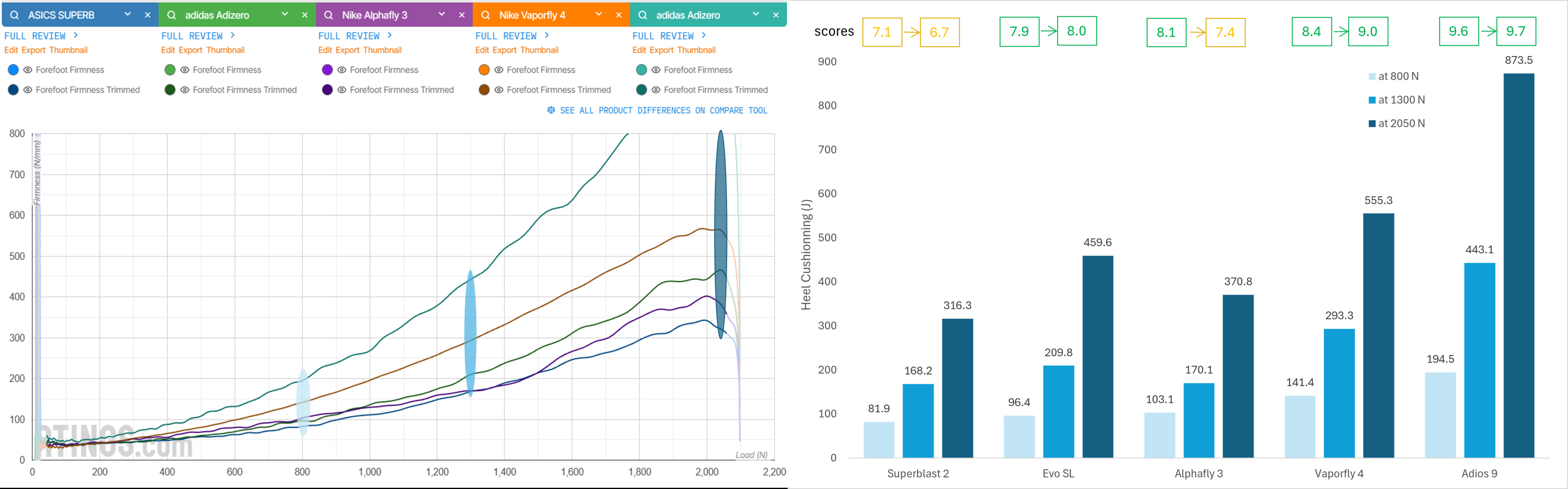Screen dimensions: 1568x489
Task: Expand the ASICS SUPERB dropdown chevron
Action: (x=128, y=14)
